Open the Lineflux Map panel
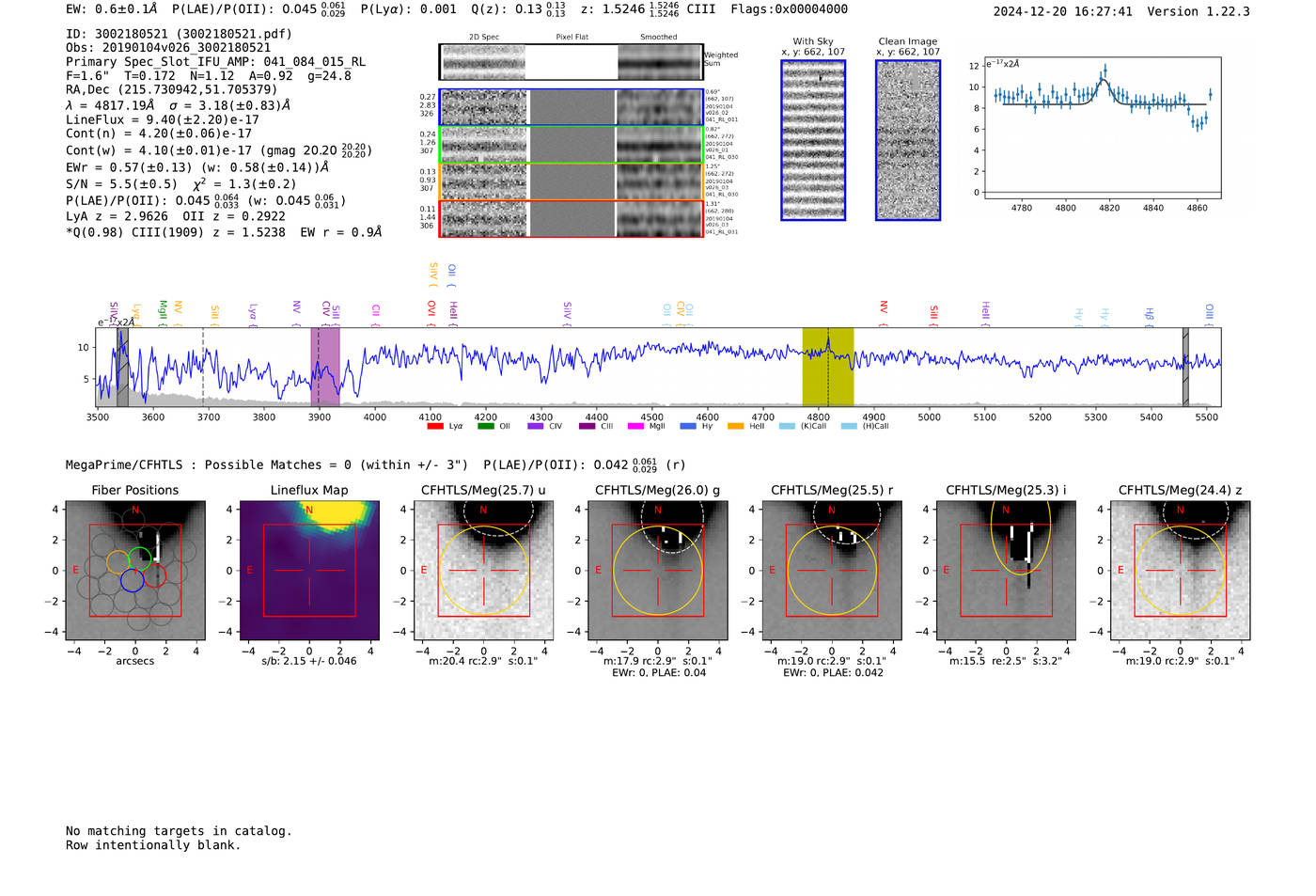This screenshot has height=896, width=1316. (309, 571)
